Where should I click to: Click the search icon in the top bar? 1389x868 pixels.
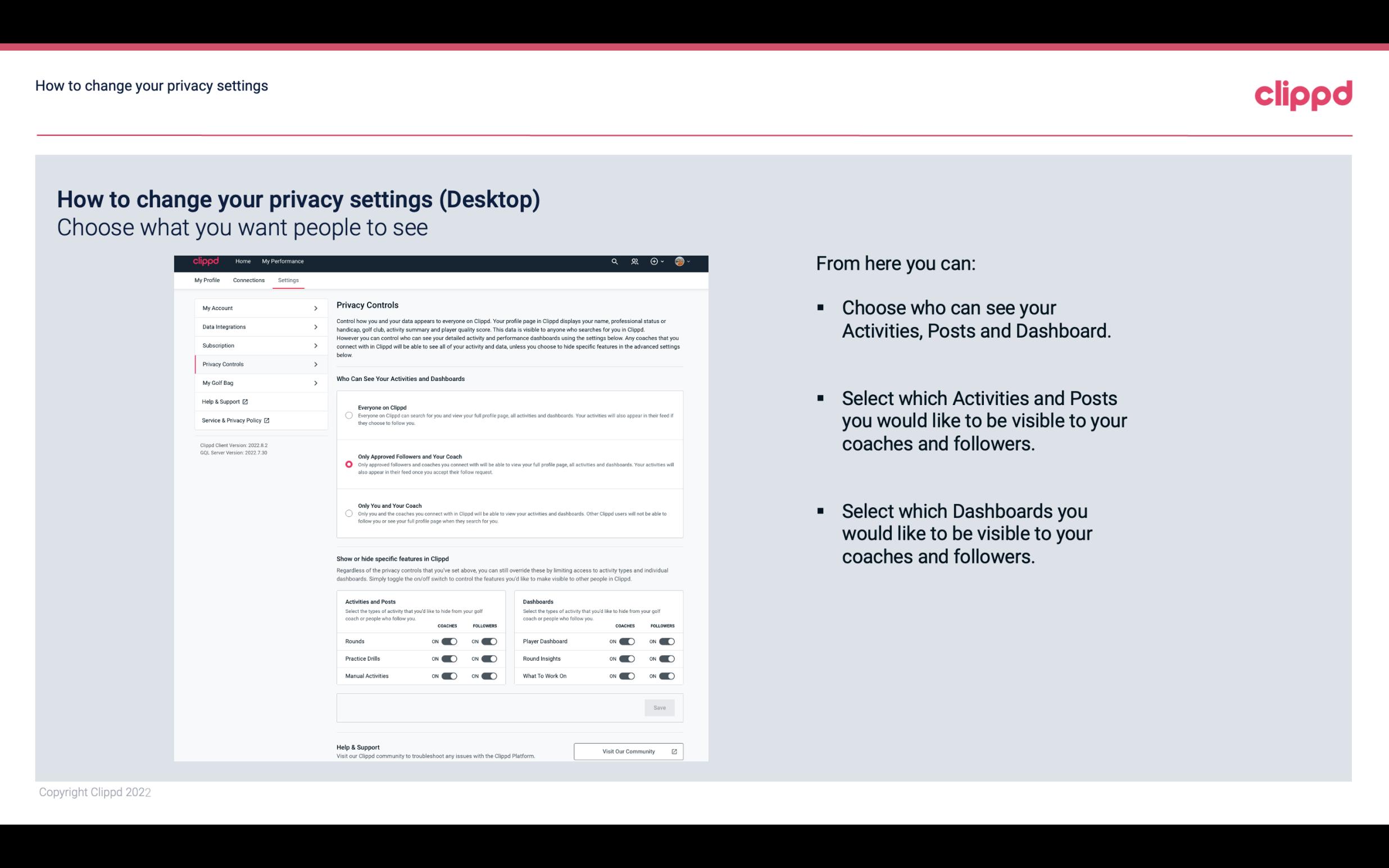point(614,261)
